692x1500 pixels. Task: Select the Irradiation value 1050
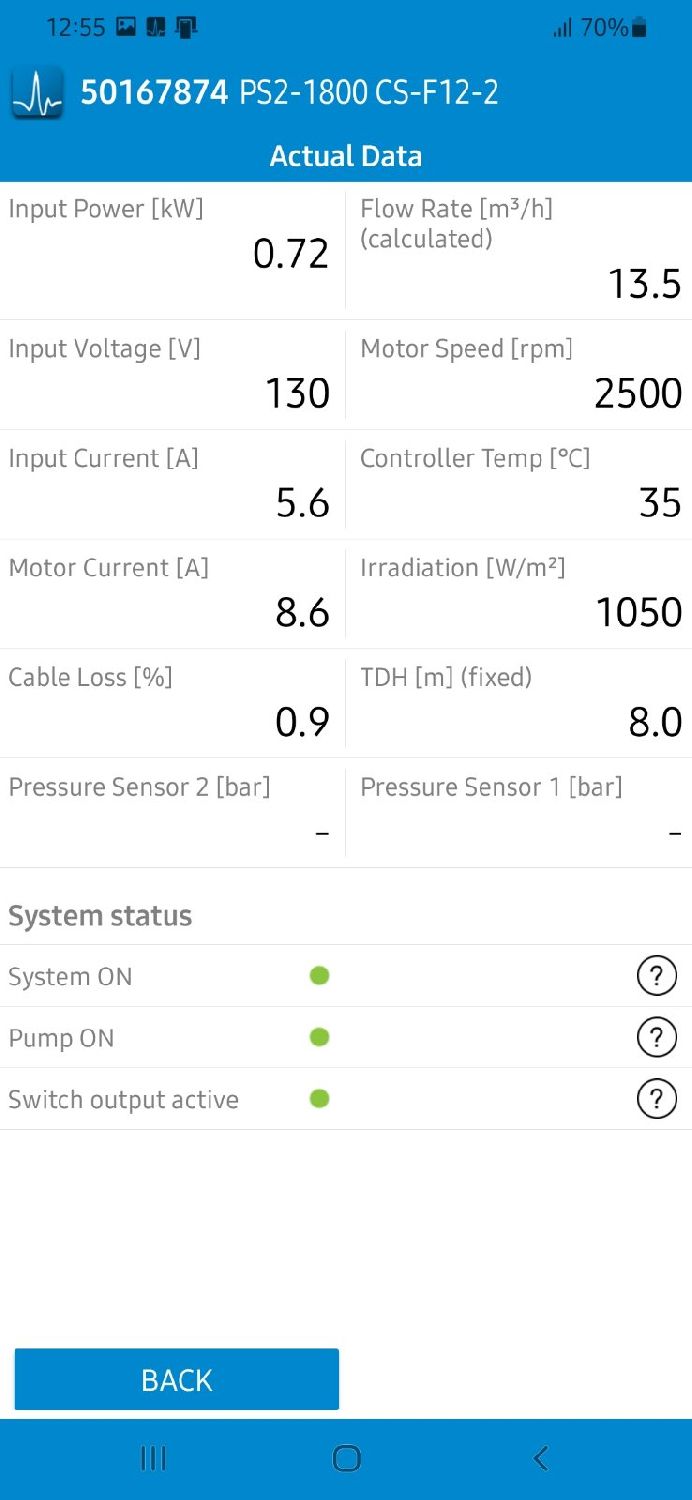click(x=638, y=612)
